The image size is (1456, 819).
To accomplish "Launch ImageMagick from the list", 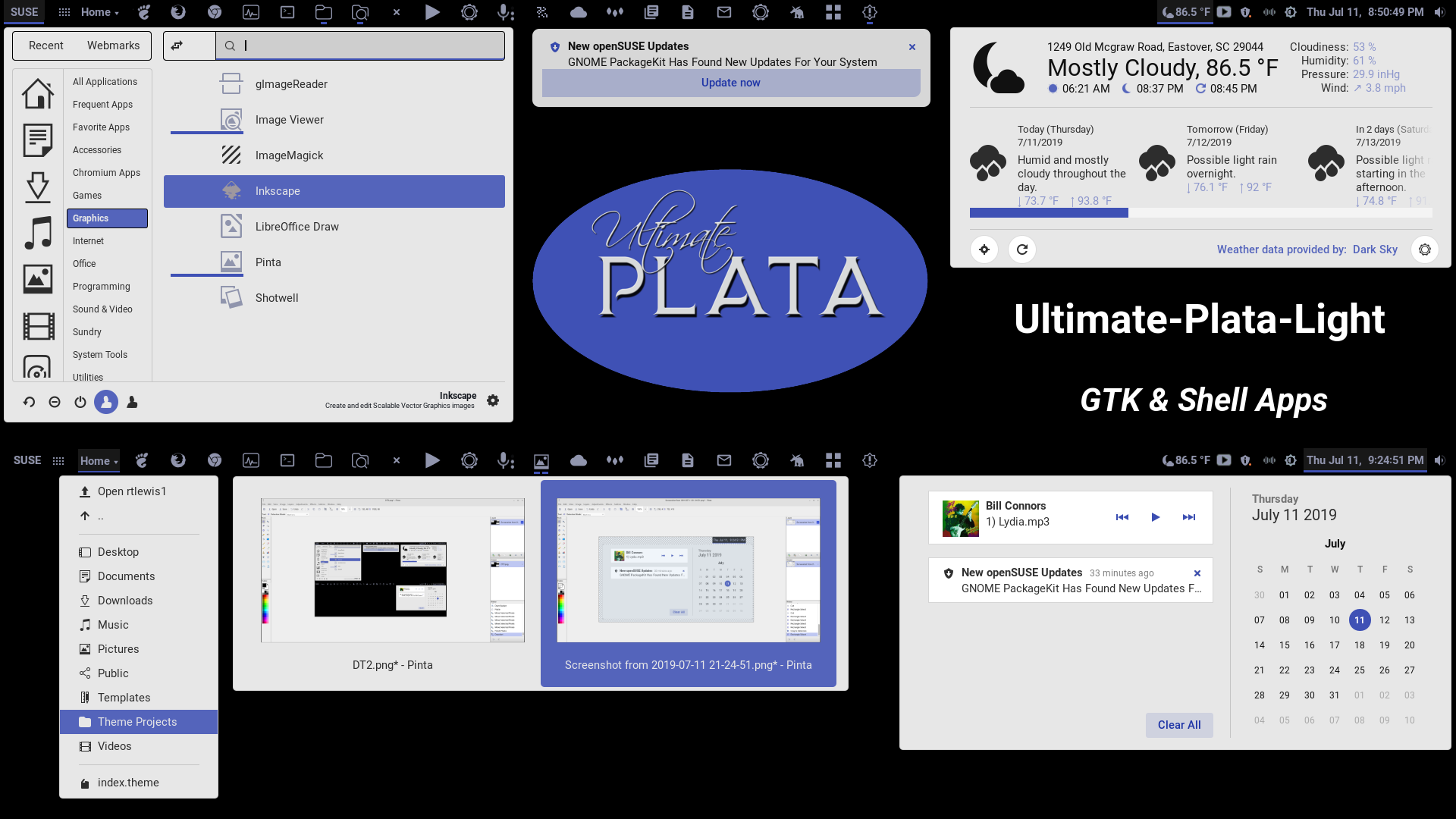I will pos(334,155).
